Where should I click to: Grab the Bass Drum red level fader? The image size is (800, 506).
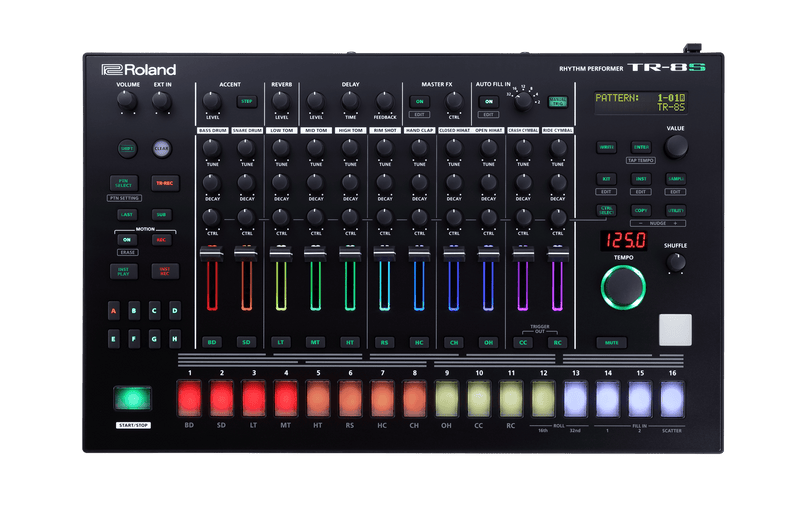click(x=212, y=254)
